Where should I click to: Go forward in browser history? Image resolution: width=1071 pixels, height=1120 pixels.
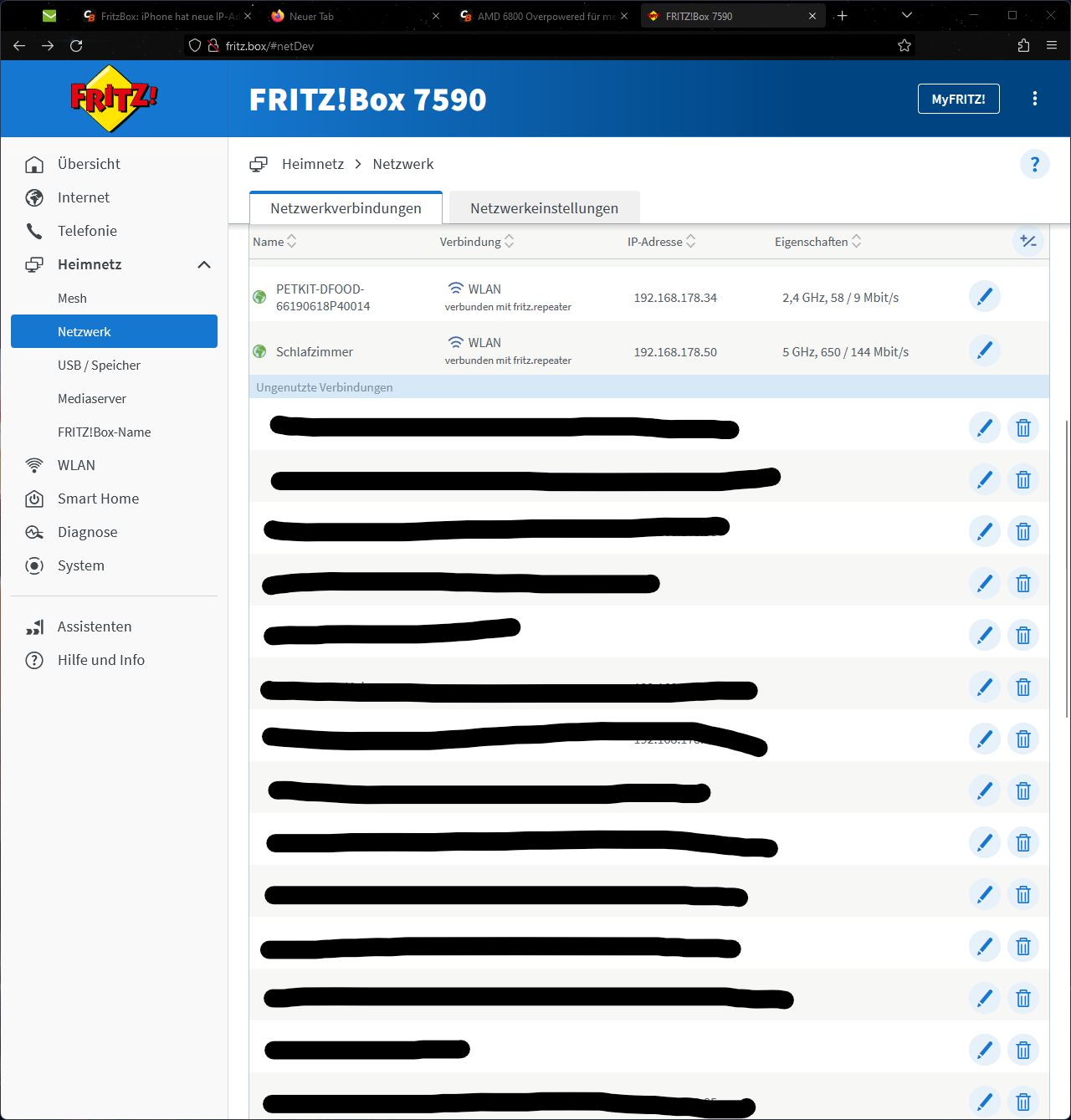[x=48, y=46]
